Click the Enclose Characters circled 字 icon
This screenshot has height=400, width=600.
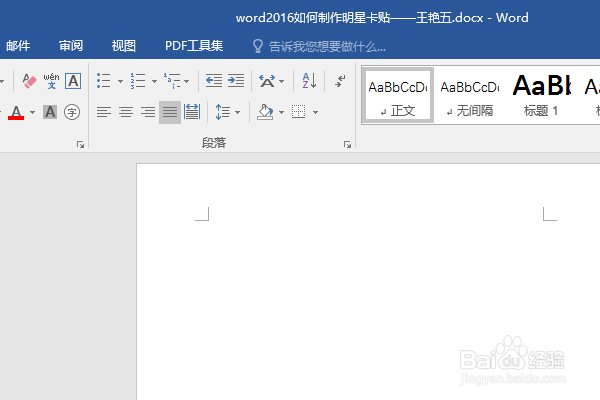pyautogui.click(x=72, y=112)
